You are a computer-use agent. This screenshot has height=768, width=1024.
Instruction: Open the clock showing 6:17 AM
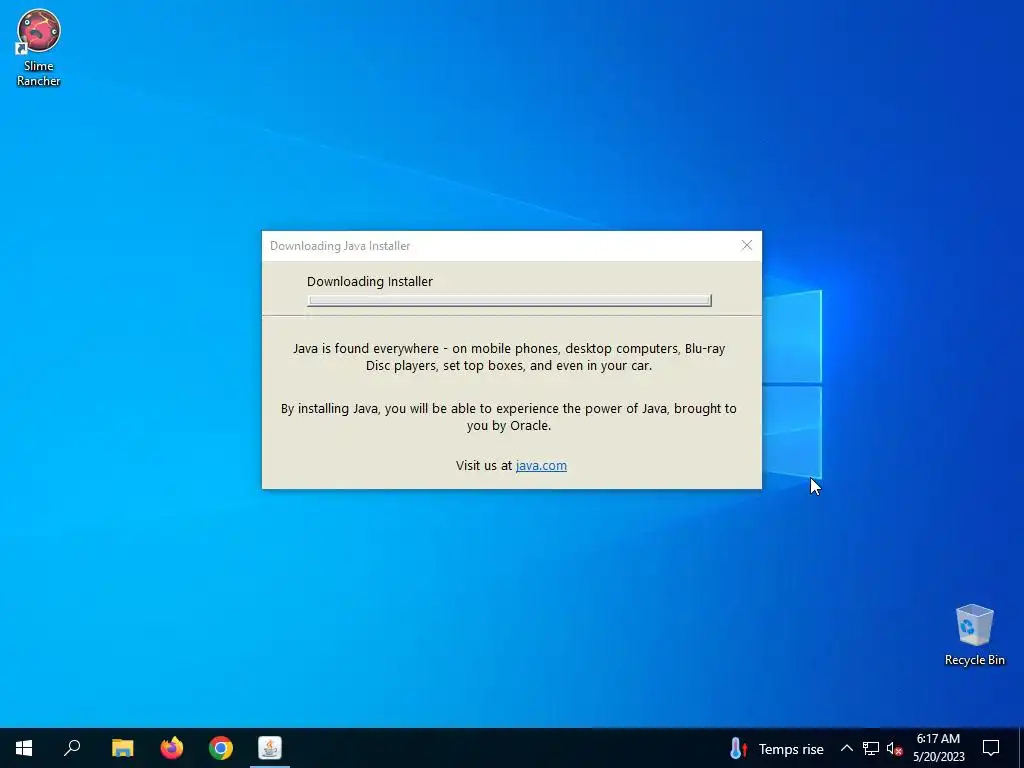[x=938, y=748]
